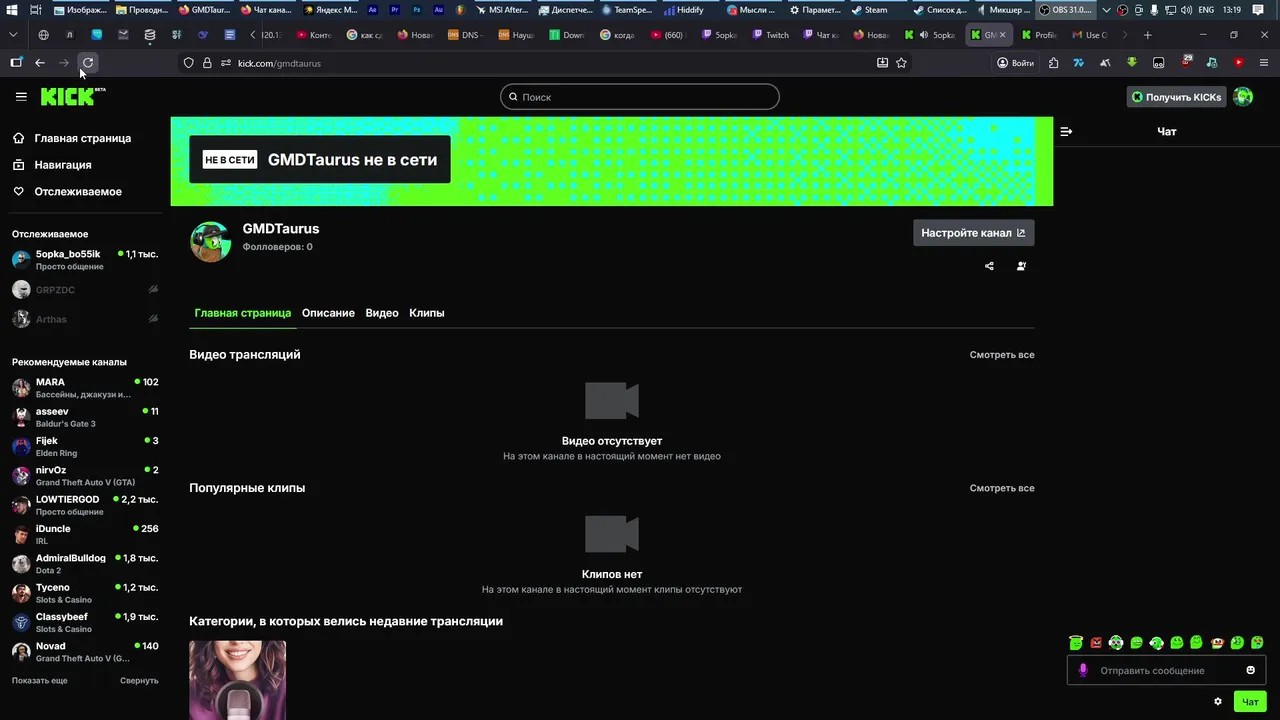This screenshot has width=1280, height=720.
Task: Switch to the Описание tab
Action: point(328,313)
